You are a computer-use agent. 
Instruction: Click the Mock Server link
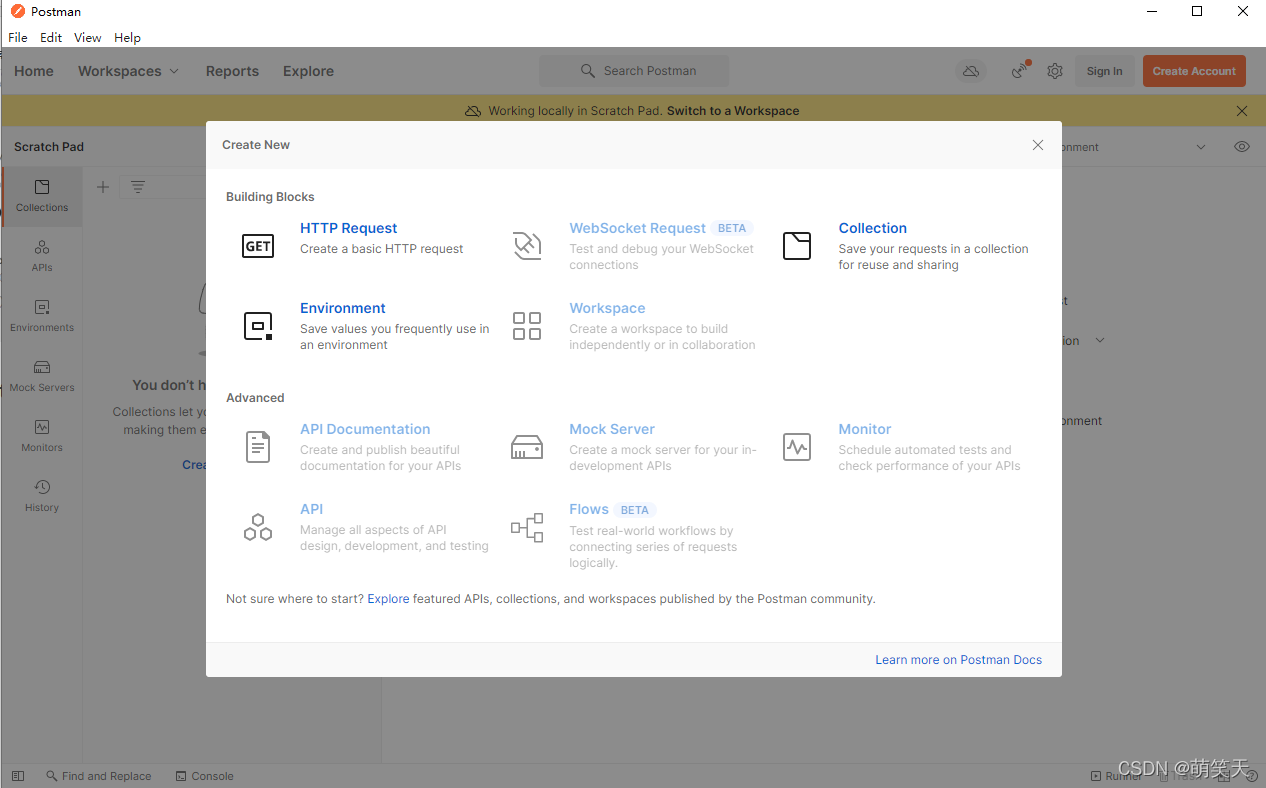click(x=612, y=429)
